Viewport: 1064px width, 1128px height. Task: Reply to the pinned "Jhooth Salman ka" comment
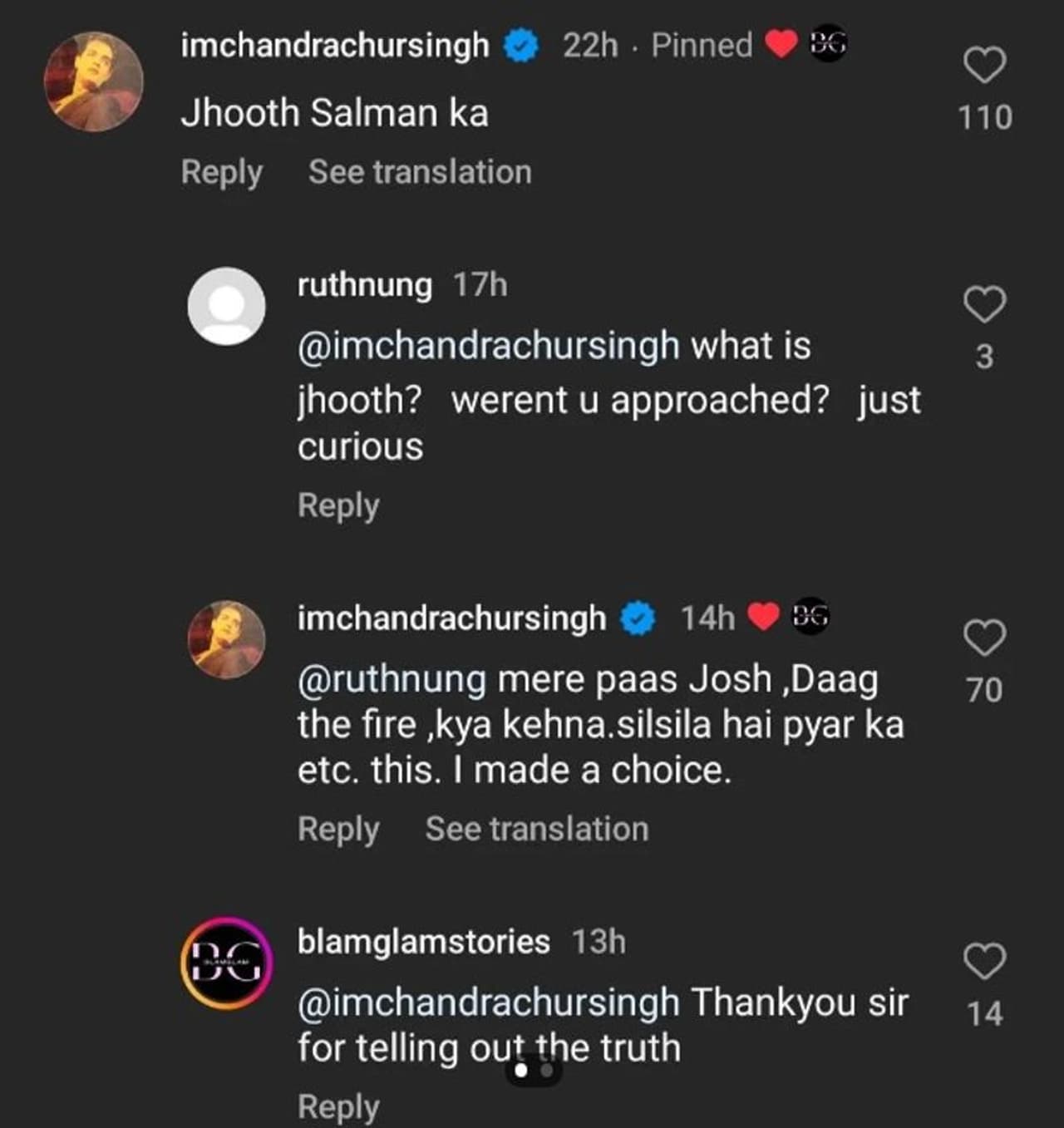221,172
